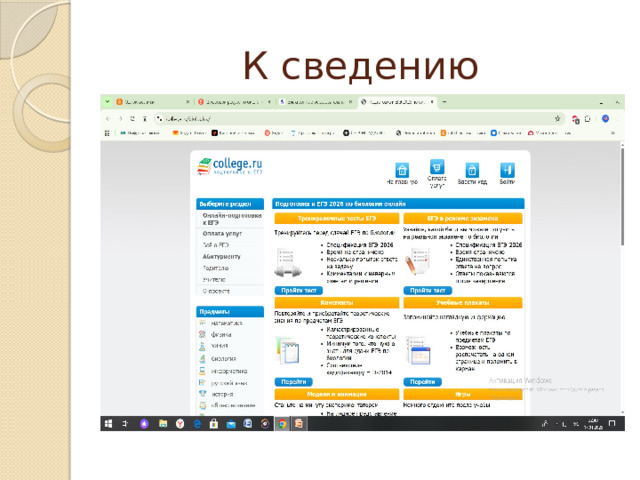The image size is (640, 480).
Task: Open Оплата услуг in the sidebar
Action: point(222,233)
